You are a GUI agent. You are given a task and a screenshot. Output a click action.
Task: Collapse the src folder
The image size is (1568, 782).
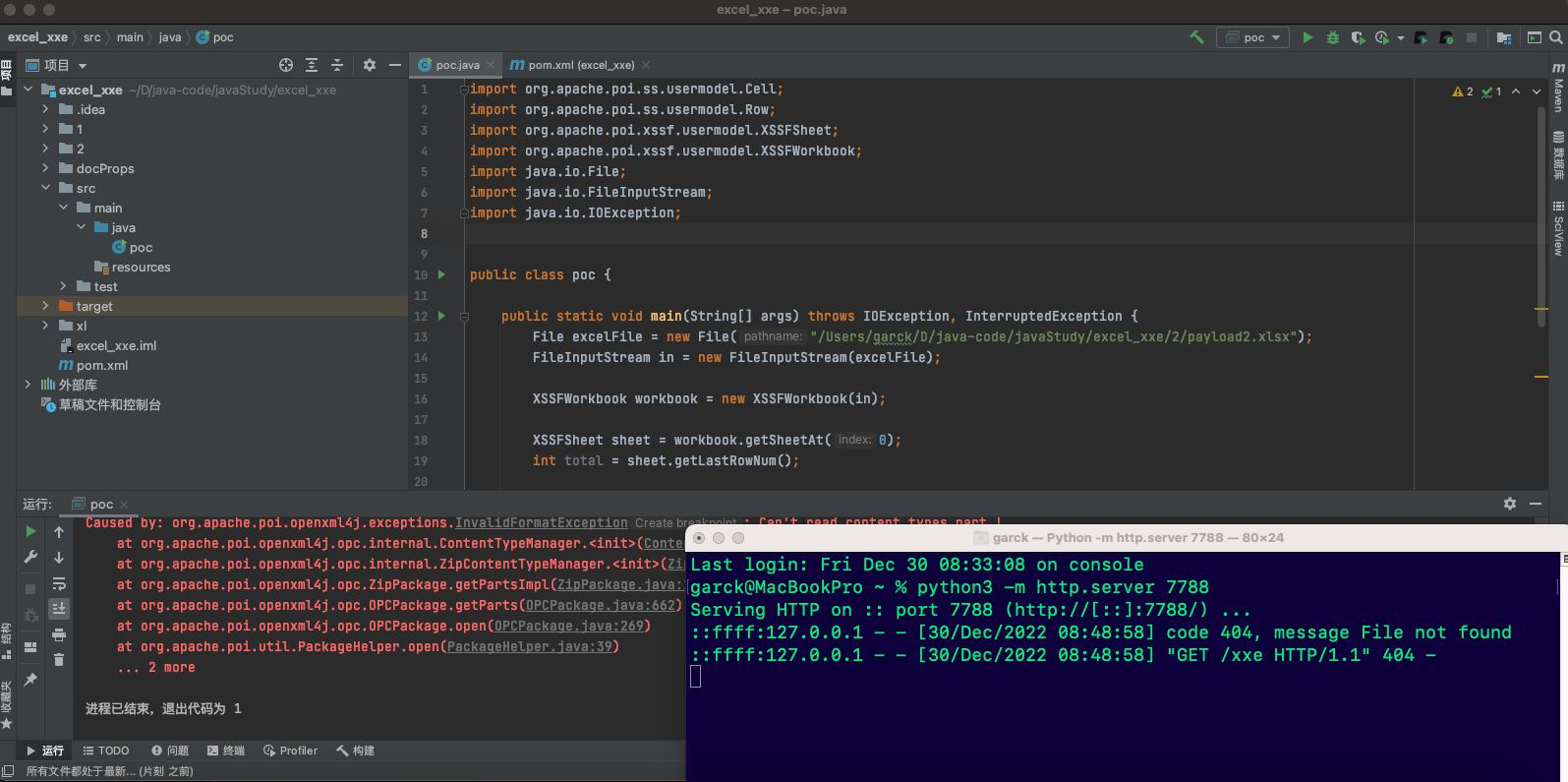point(45,188)
